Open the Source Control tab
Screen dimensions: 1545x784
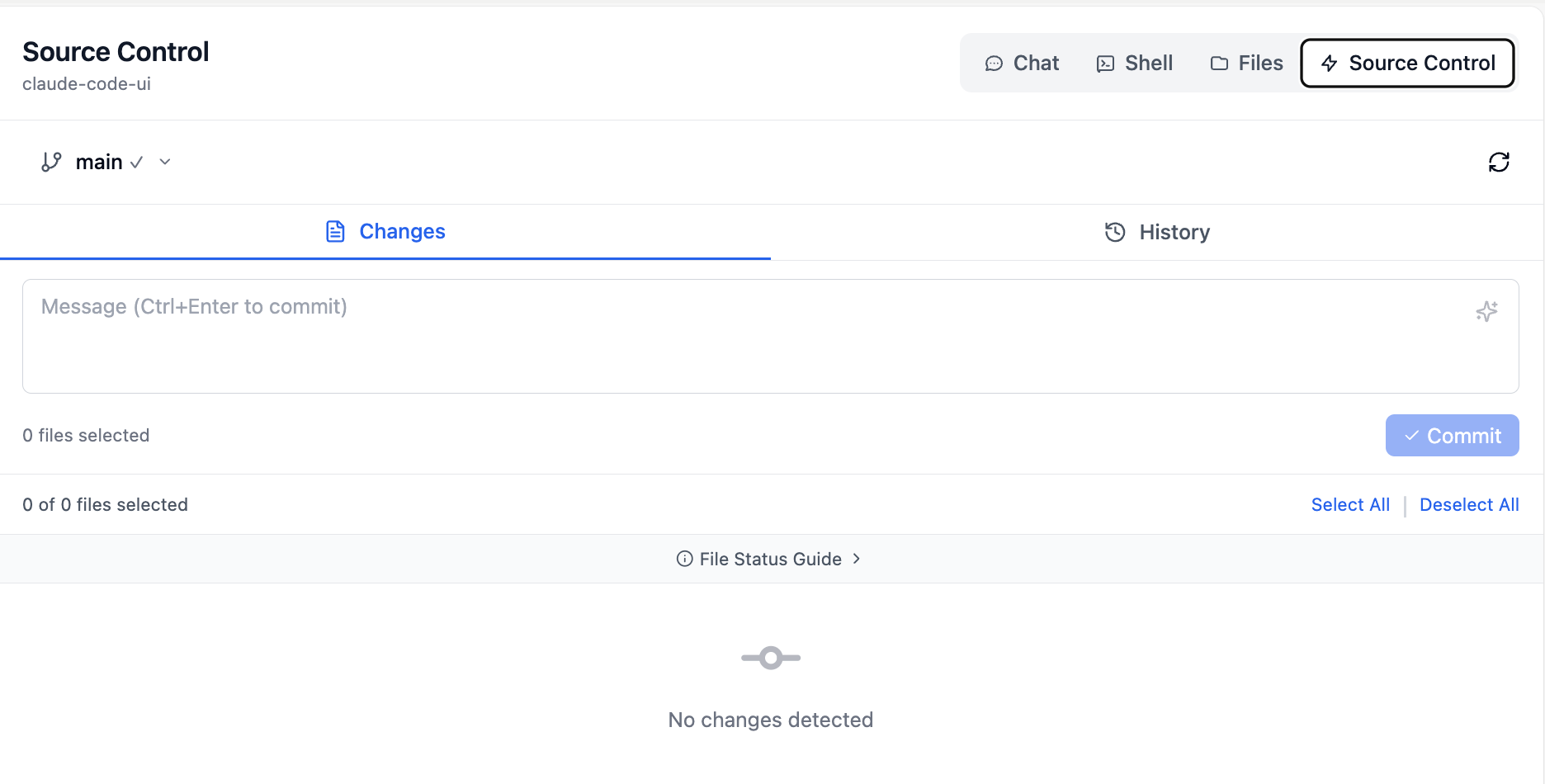tap(1407, 63)
